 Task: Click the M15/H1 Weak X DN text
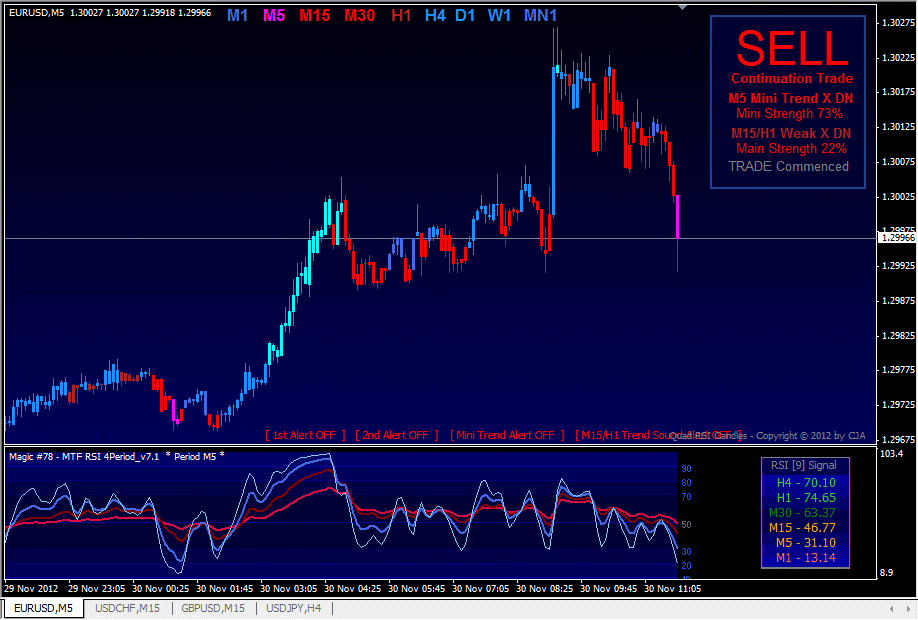coord(791,133)
